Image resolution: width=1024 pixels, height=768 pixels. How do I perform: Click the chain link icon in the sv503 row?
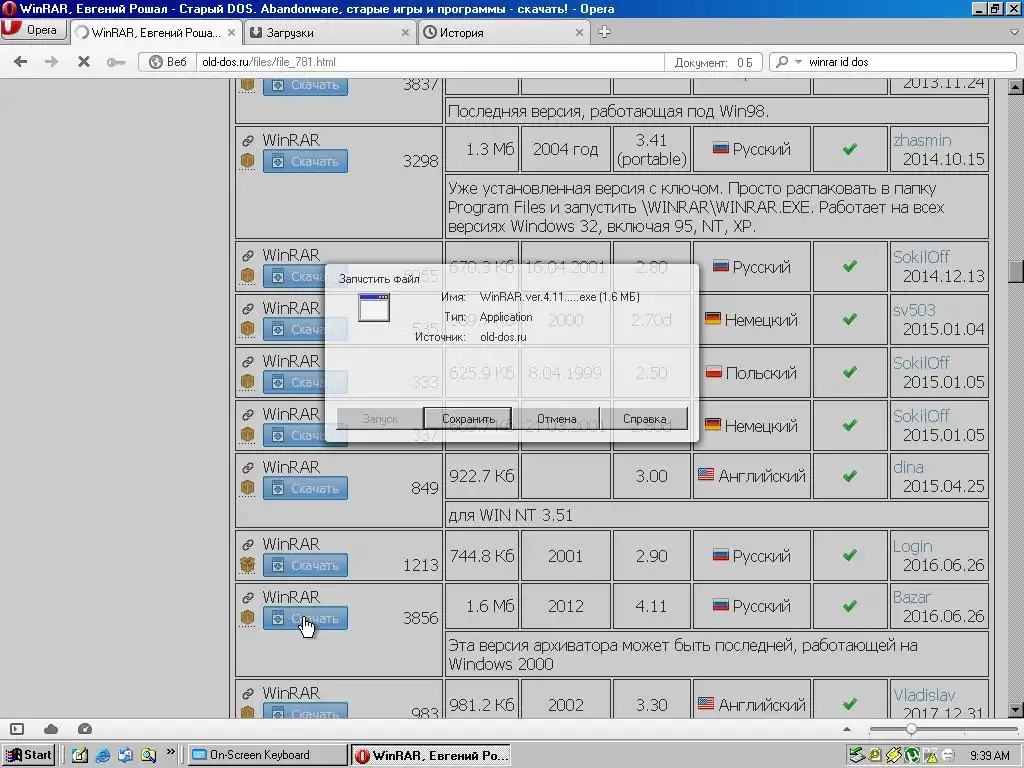248,308
